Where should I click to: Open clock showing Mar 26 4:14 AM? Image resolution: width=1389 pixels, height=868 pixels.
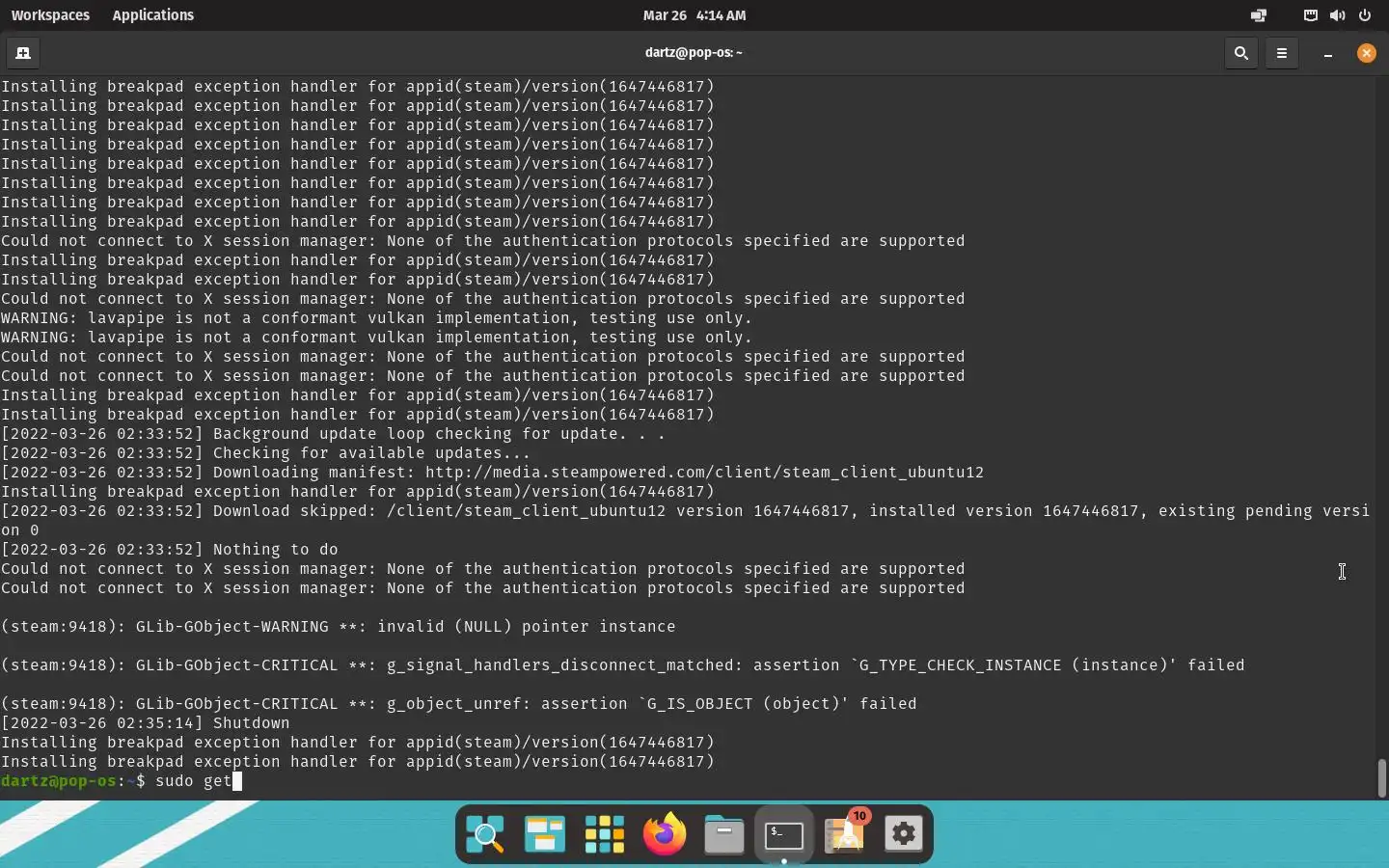click(694, 15)
